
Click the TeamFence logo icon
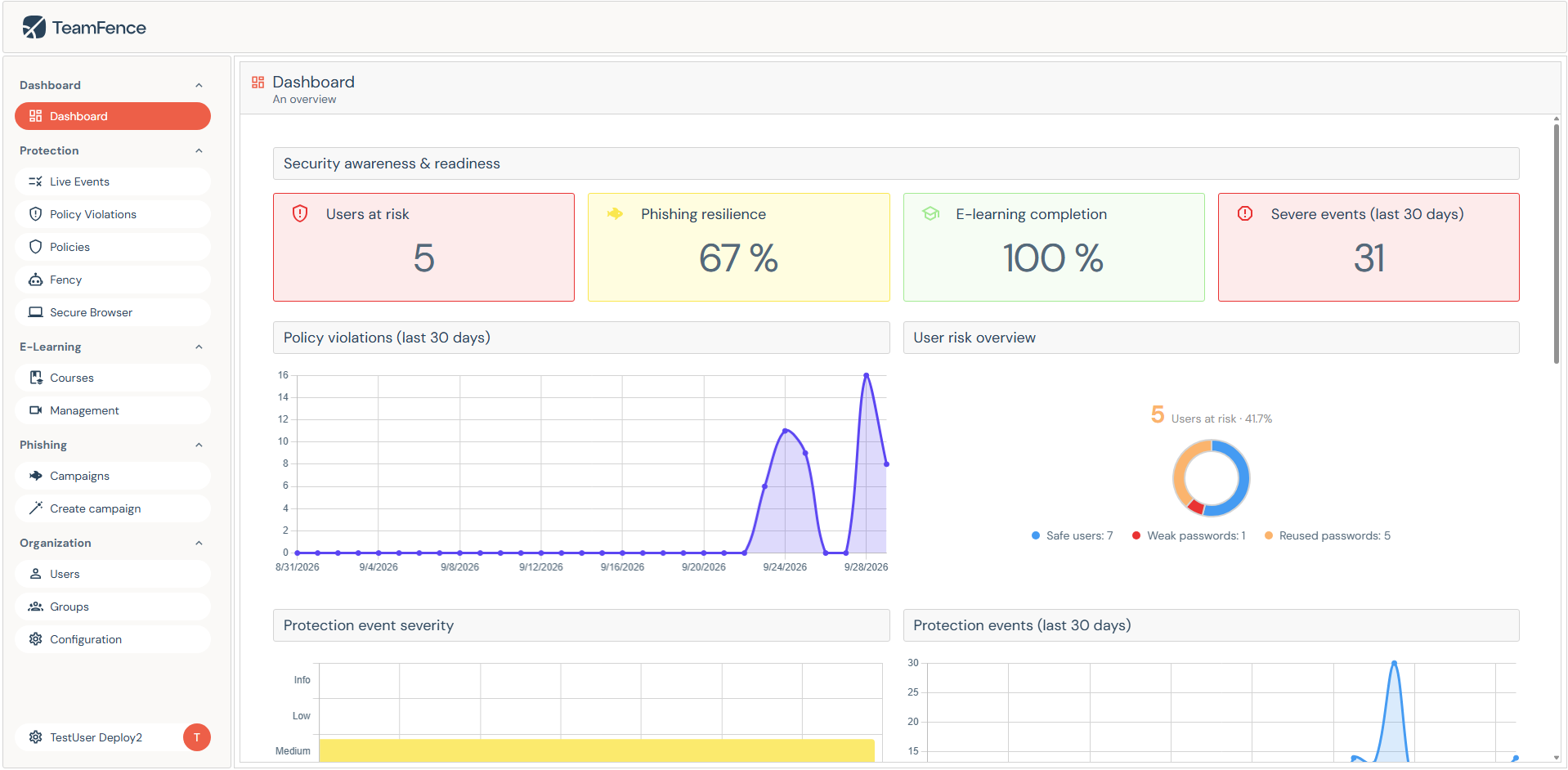coord(34,27)
